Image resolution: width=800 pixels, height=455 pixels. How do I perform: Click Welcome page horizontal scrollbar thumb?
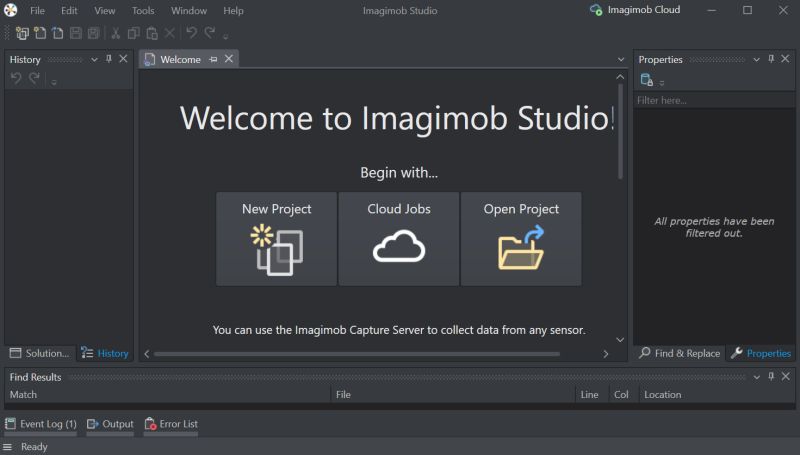[x=357, y=354]
